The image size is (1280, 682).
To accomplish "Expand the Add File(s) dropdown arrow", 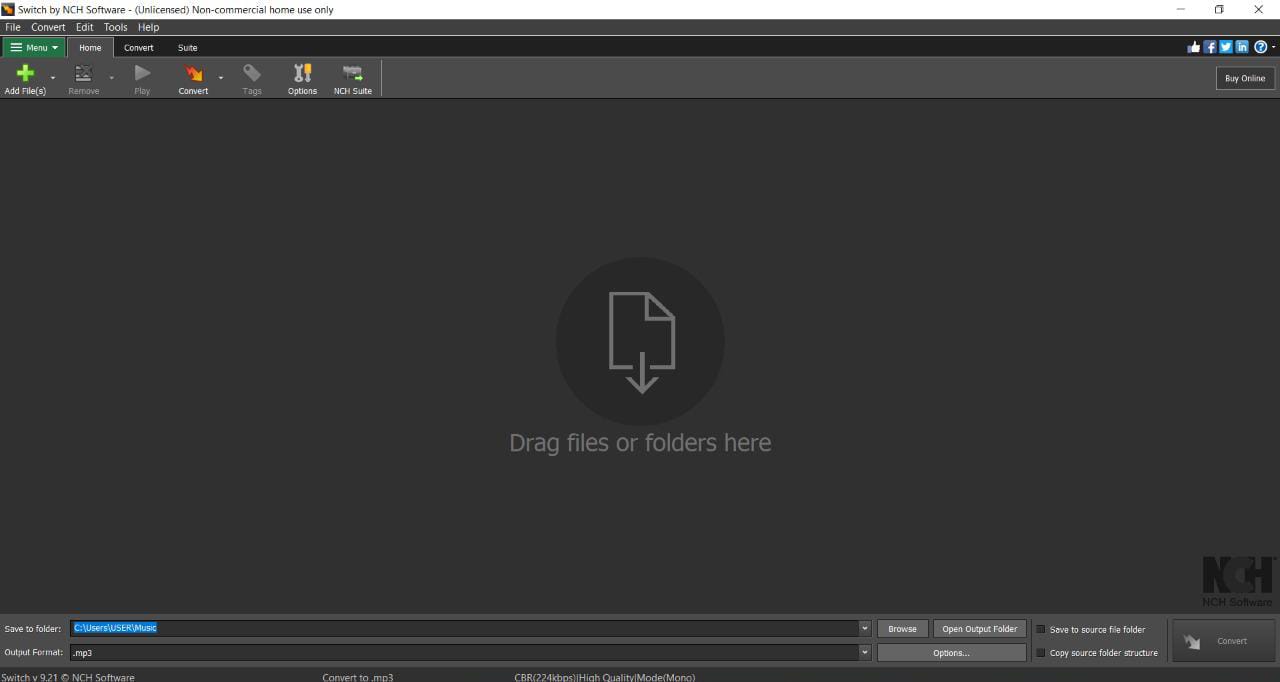I will click(x=53, y=77).
